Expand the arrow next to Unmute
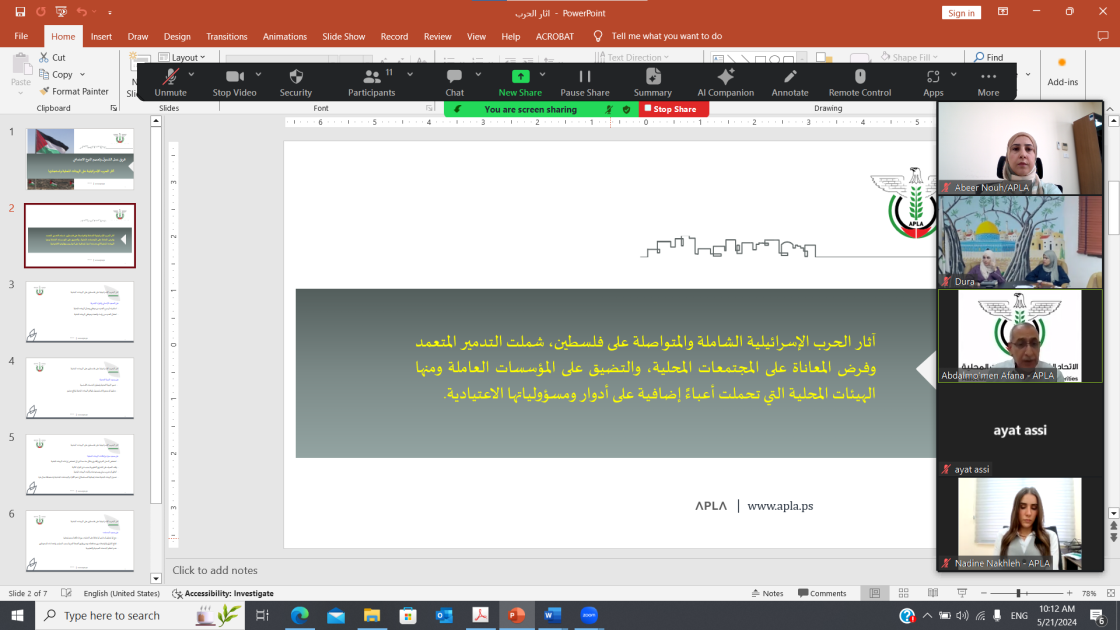 [x=192, y=75]
